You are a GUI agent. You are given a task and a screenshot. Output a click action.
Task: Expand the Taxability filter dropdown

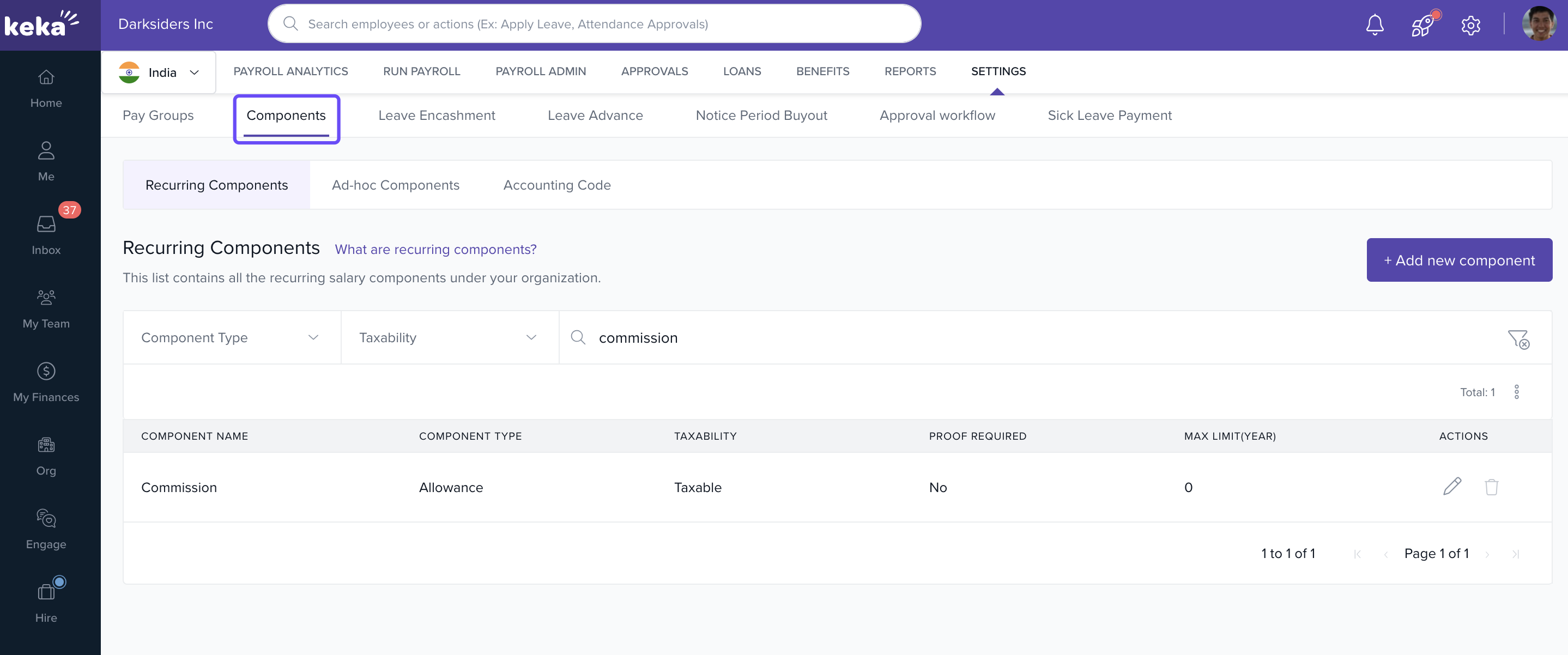click(x=449, y=337)
